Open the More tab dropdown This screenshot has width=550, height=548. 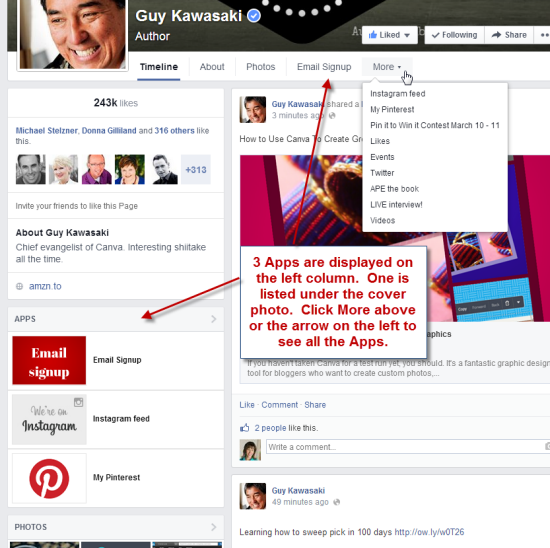tap(387, 67)
